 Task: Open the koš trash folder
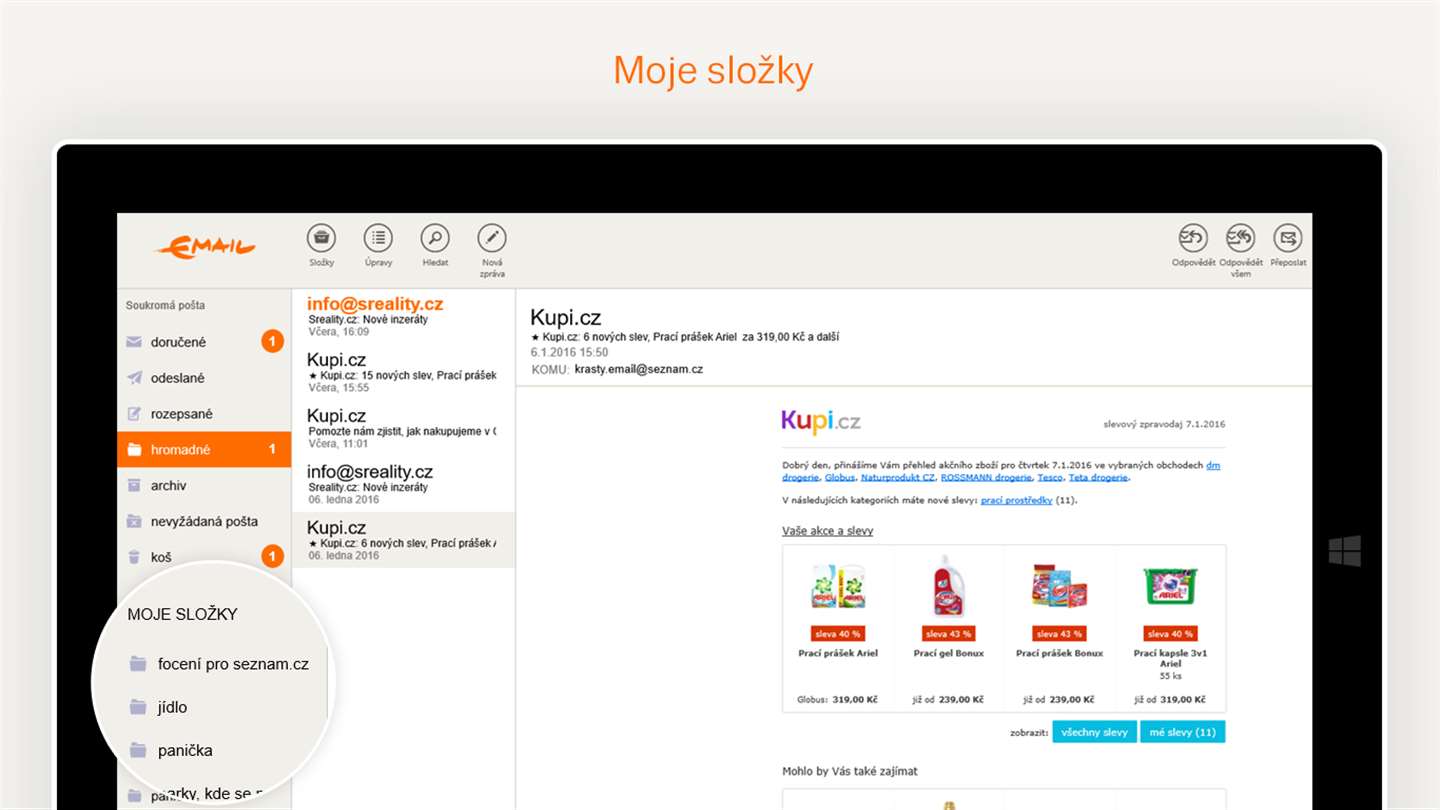204,557
